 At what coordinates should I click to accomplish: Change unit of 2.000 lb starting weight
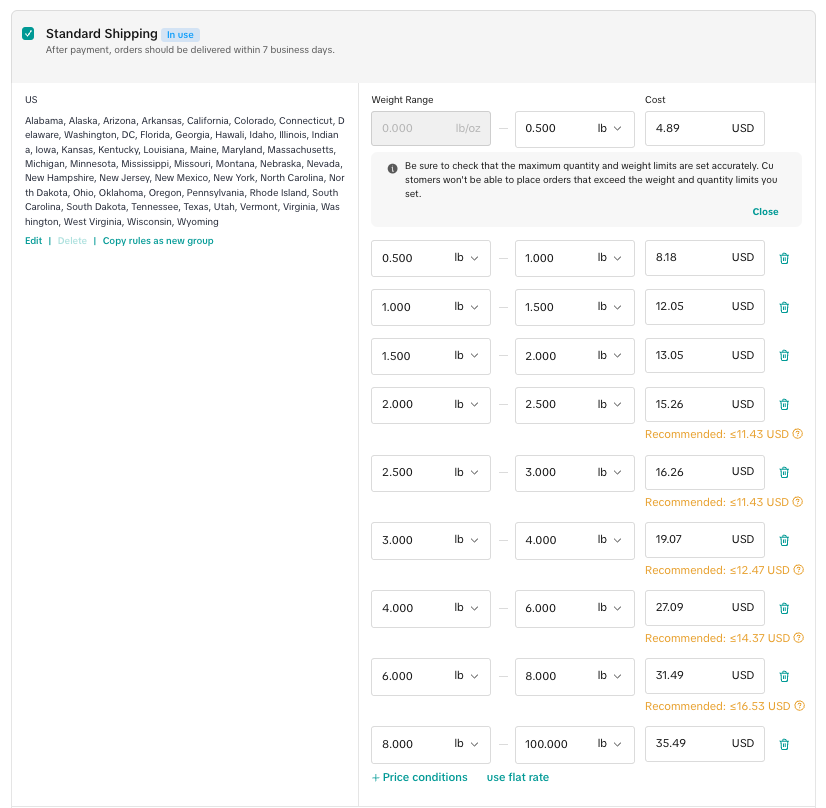(x=466, y=405)
